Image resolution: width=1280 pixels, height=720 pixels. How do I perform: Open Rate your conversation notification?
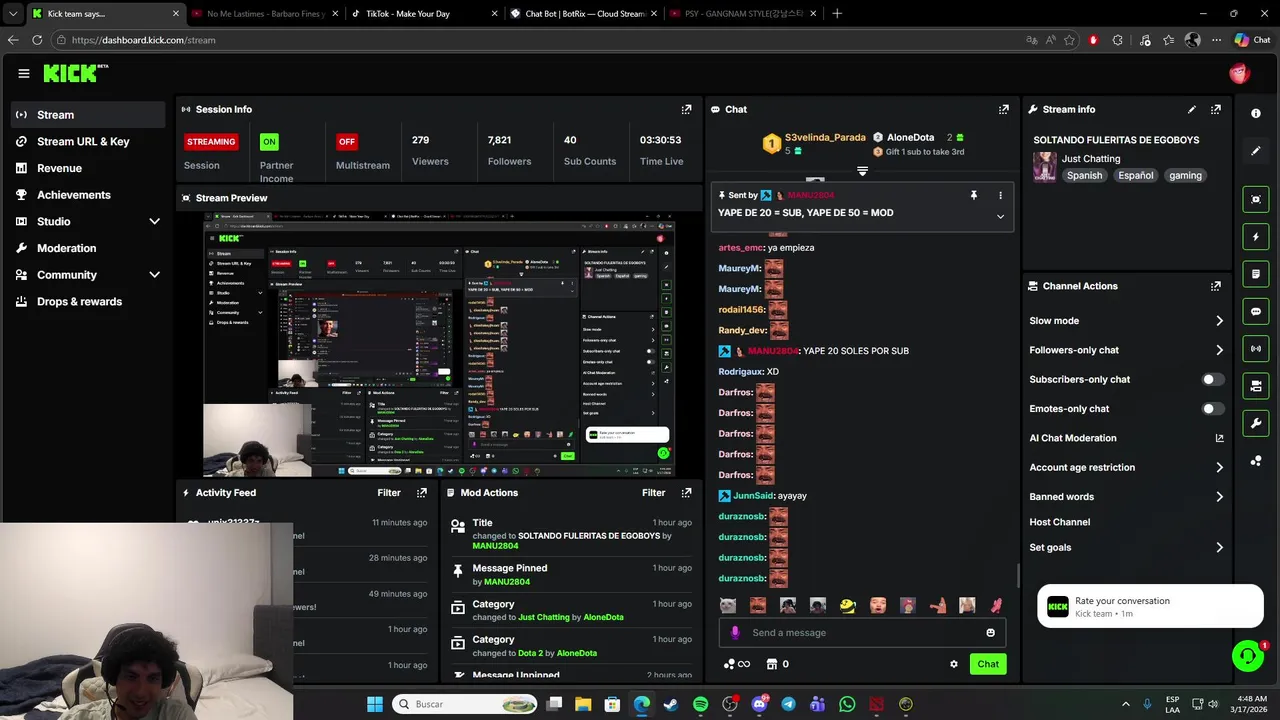1150,606
